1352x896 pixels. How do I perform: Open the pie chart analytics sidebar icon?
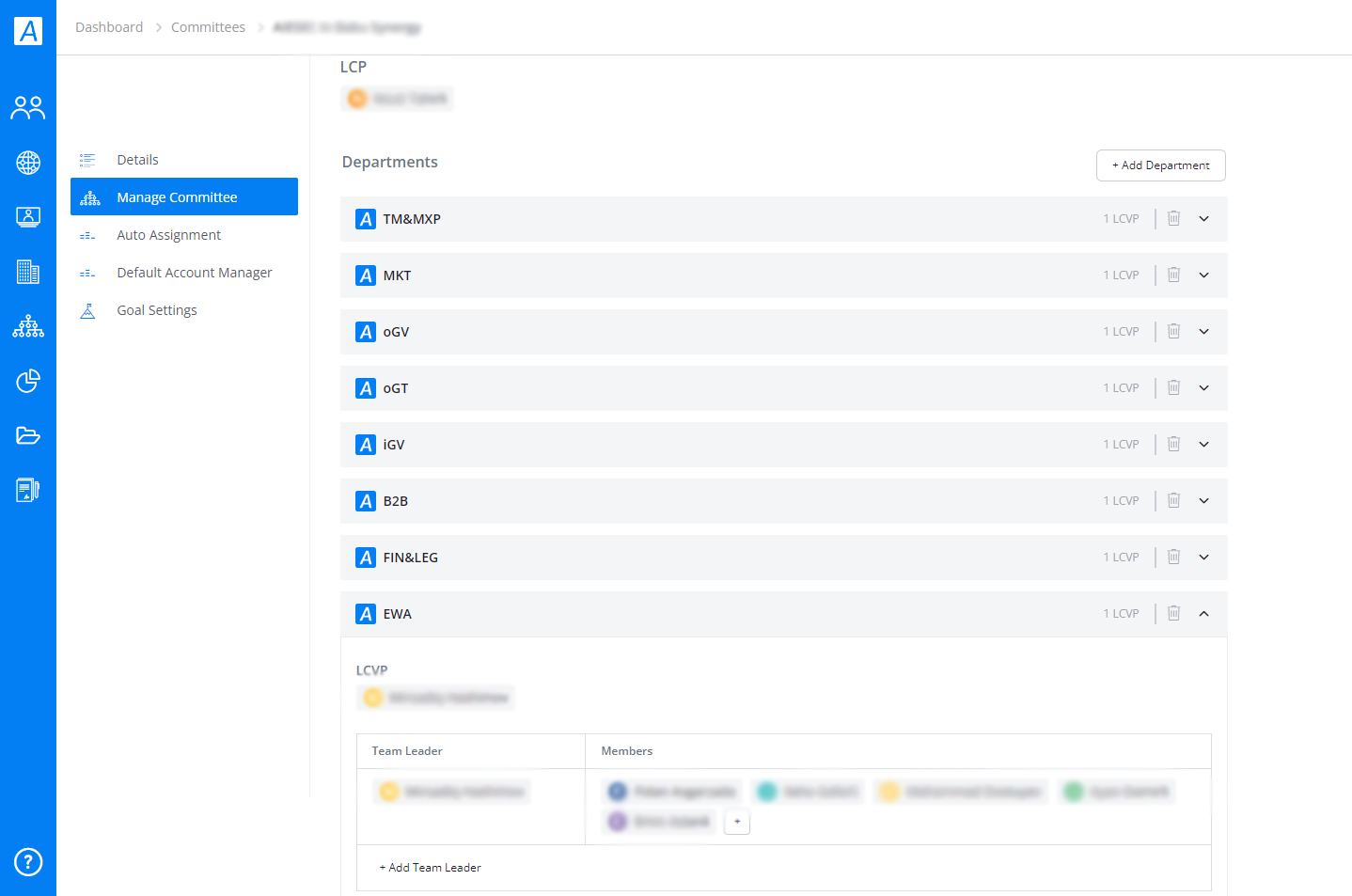click(x=28, y=381)
